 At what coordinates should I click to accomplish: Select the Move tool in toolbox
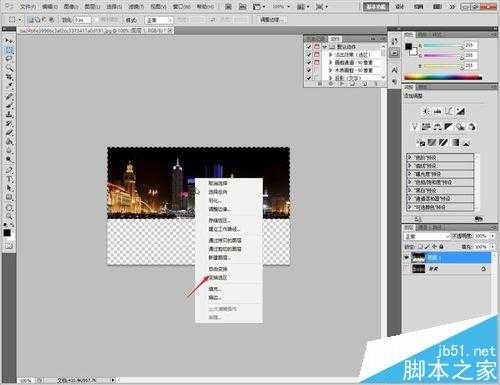pyautogui.click(x=8, y=40)
